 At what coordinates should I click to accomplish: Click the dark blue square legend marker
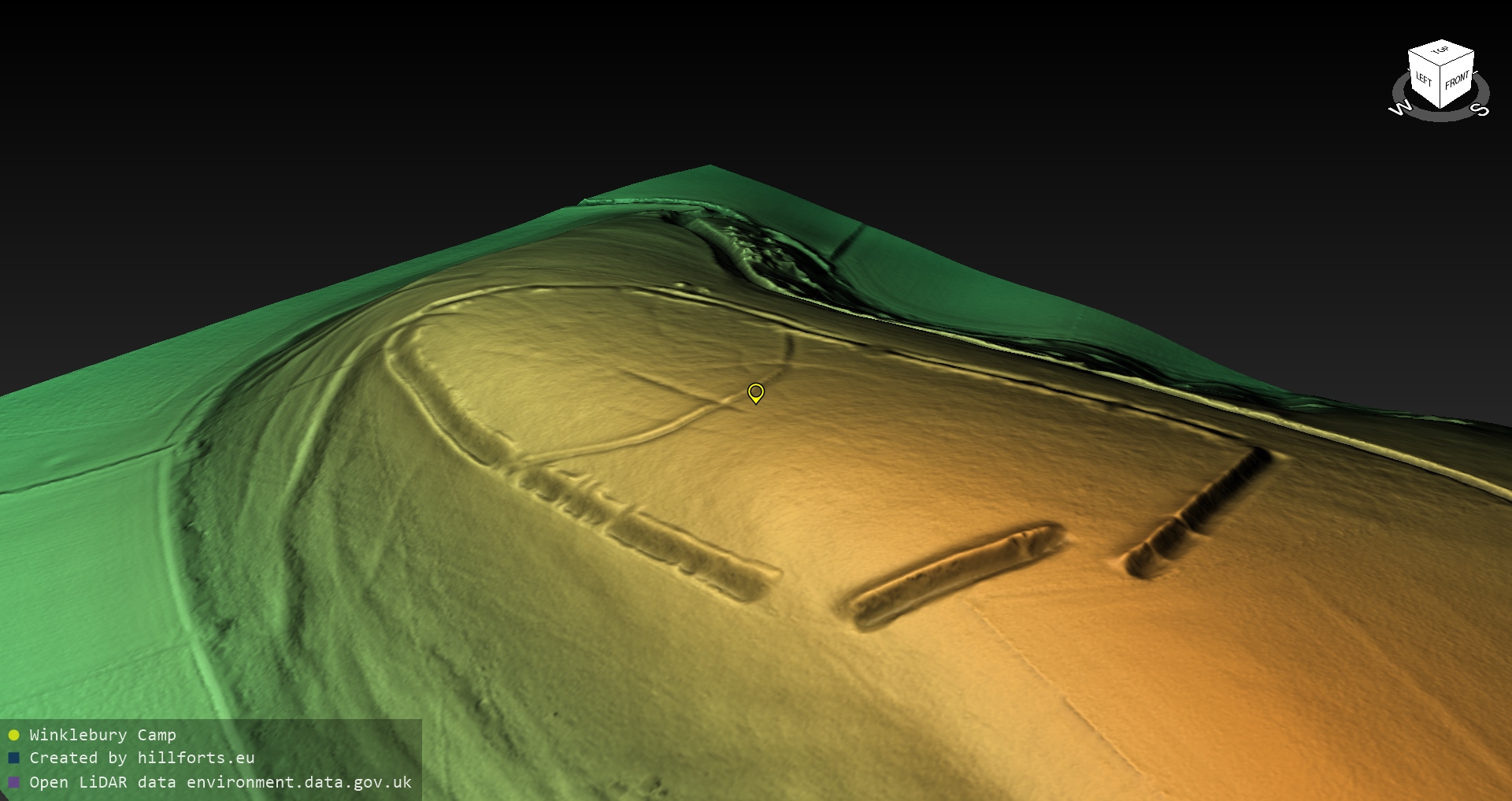pyautogui.click(x=13, y=758)
